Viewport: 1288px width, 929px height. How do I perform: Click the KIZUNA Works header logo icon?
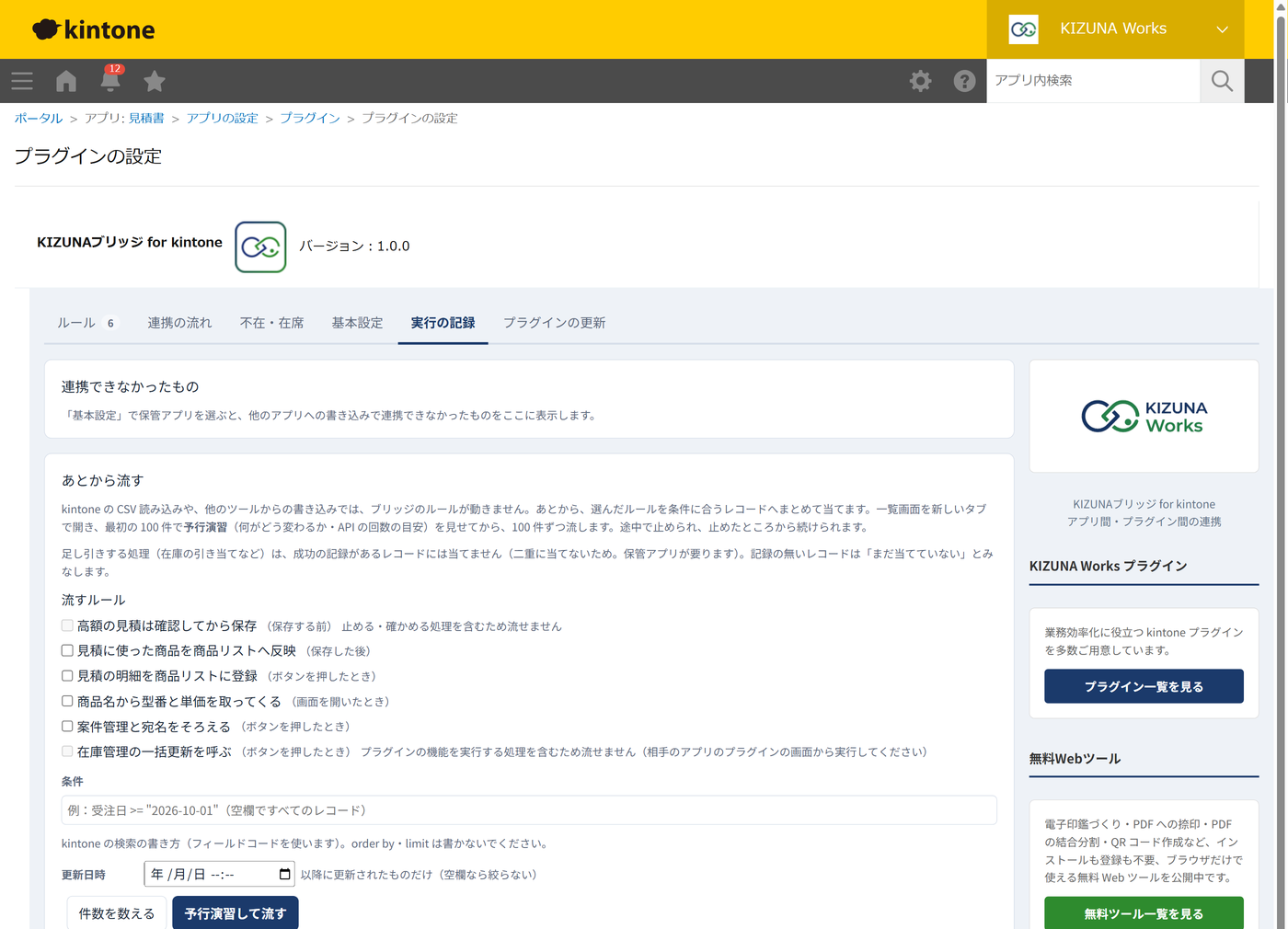point(1023,29)
